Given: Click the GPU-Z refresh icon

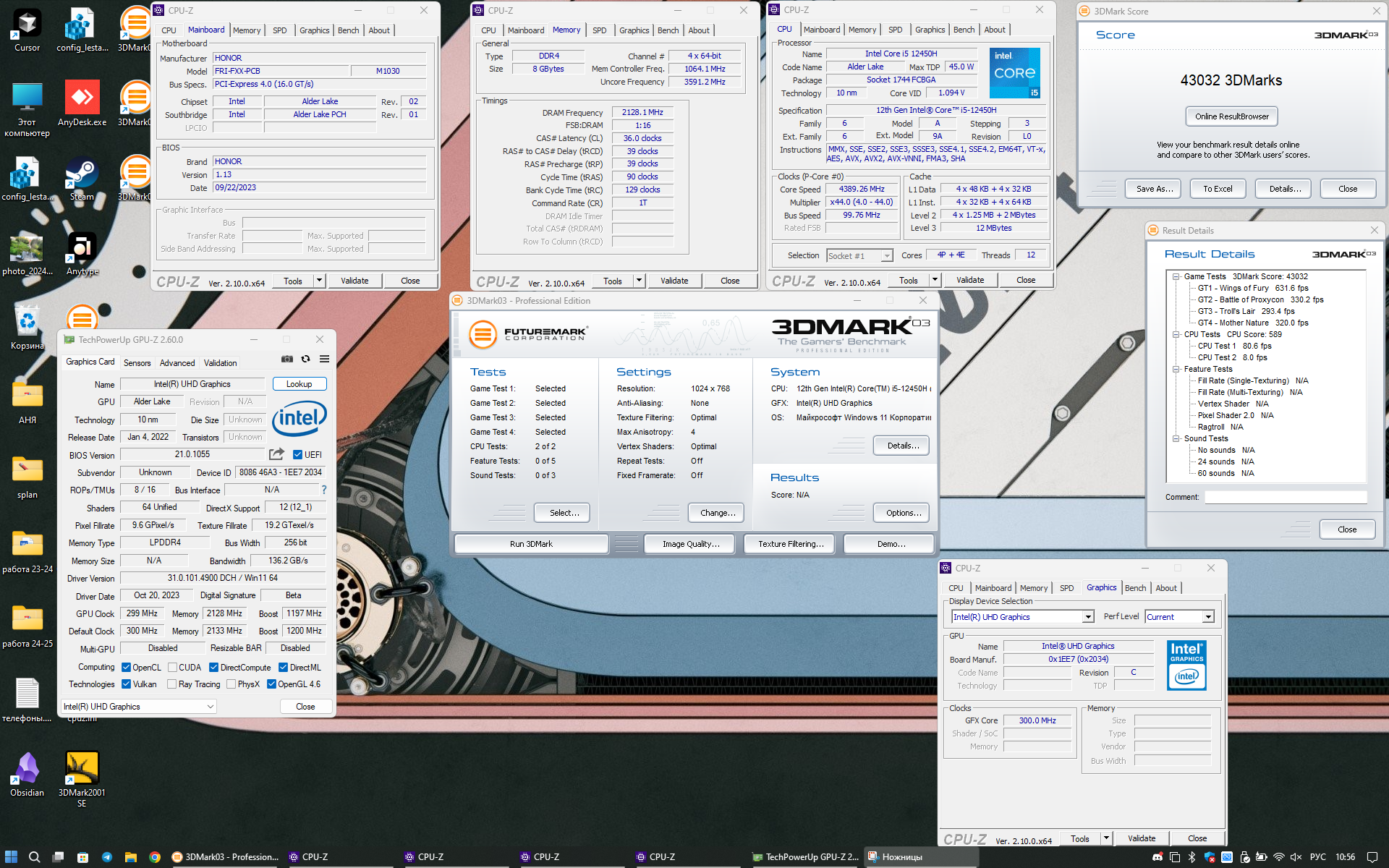Looking at the screenshot, I should click(305, 359).
